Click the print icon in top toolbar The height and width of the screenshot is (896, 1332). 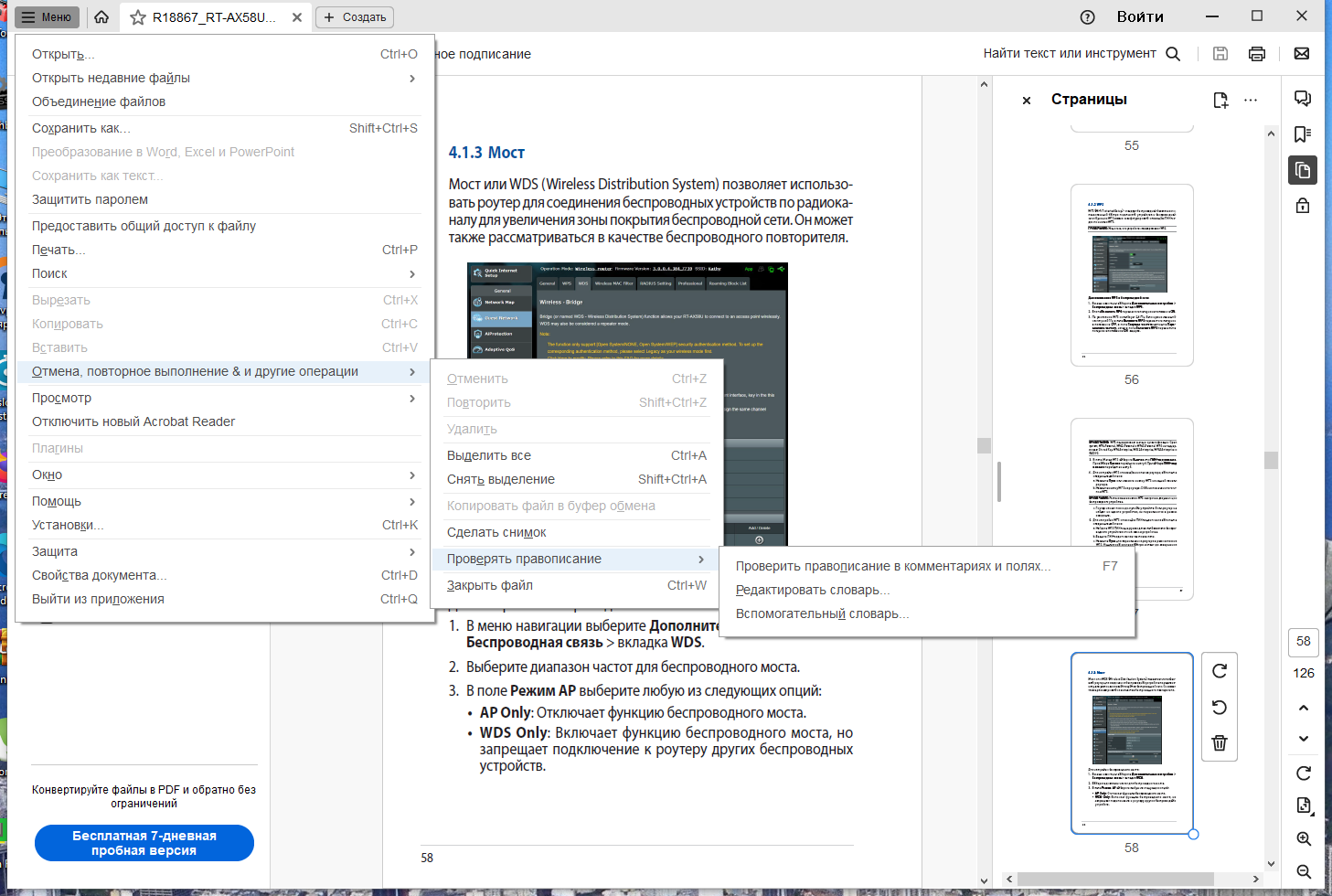[1257, 54]
